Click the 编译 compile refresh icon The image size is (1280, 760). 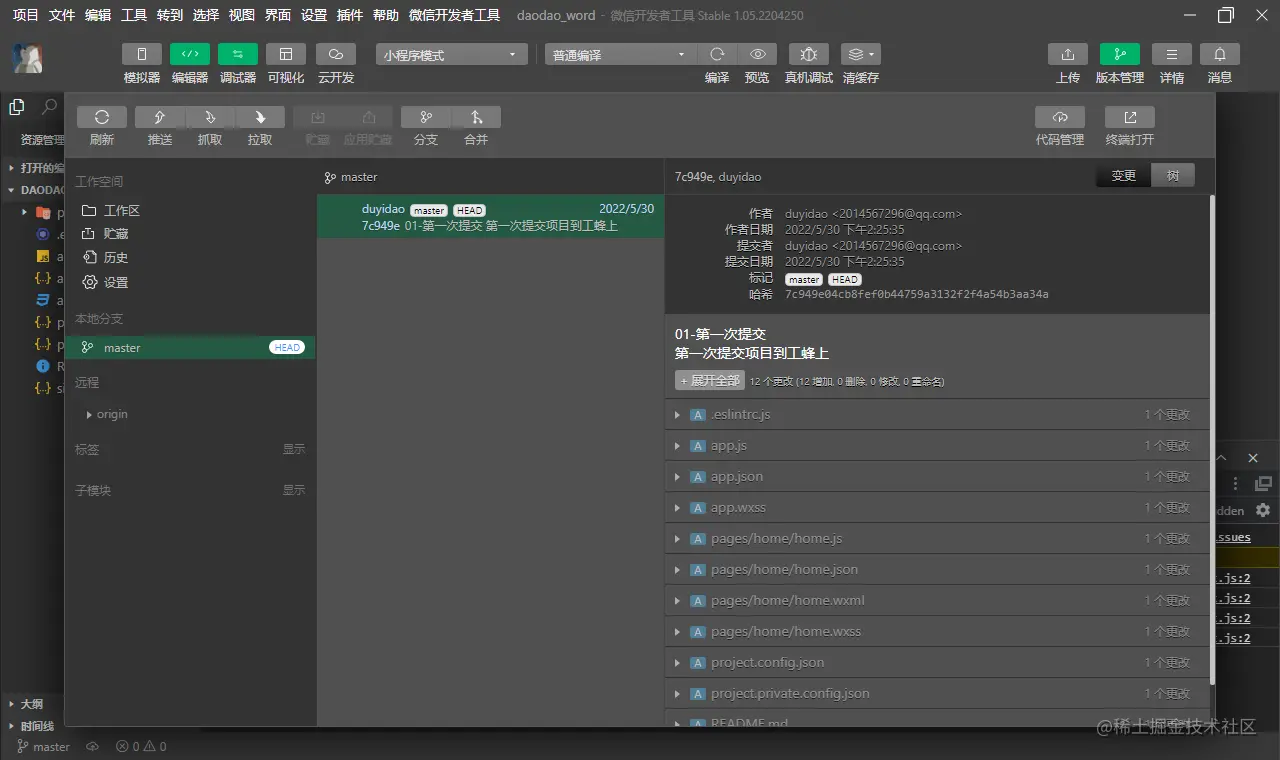[717, 54]
